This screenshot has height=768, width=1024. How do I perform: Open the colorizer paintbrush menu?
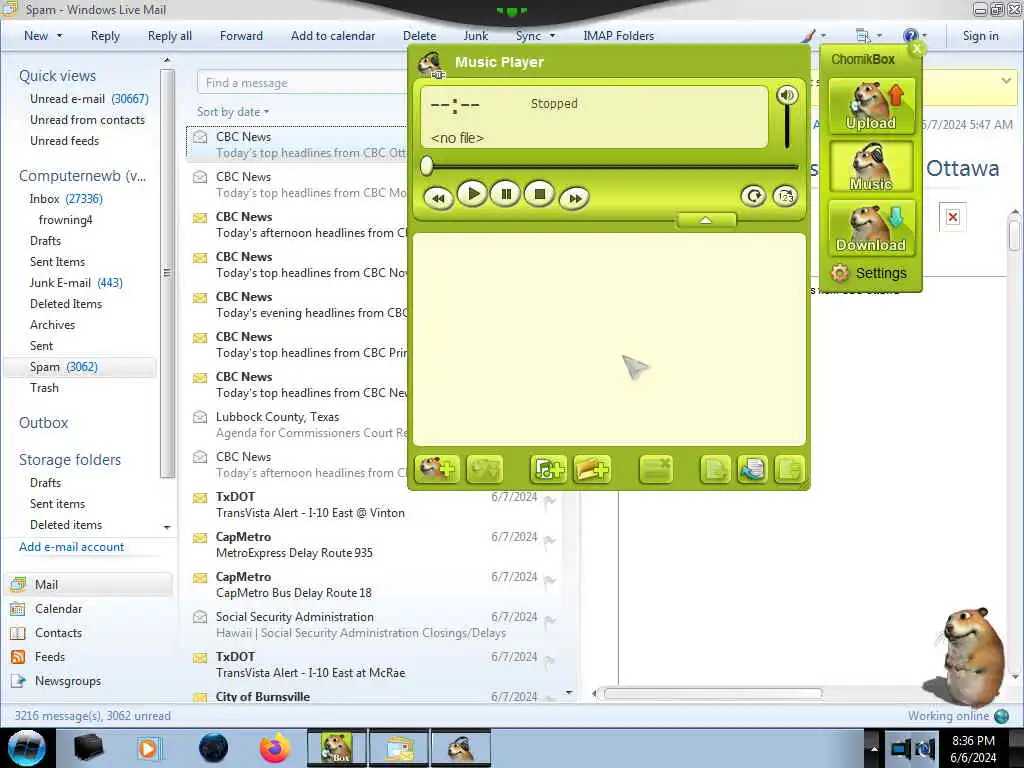coord(813,36)
